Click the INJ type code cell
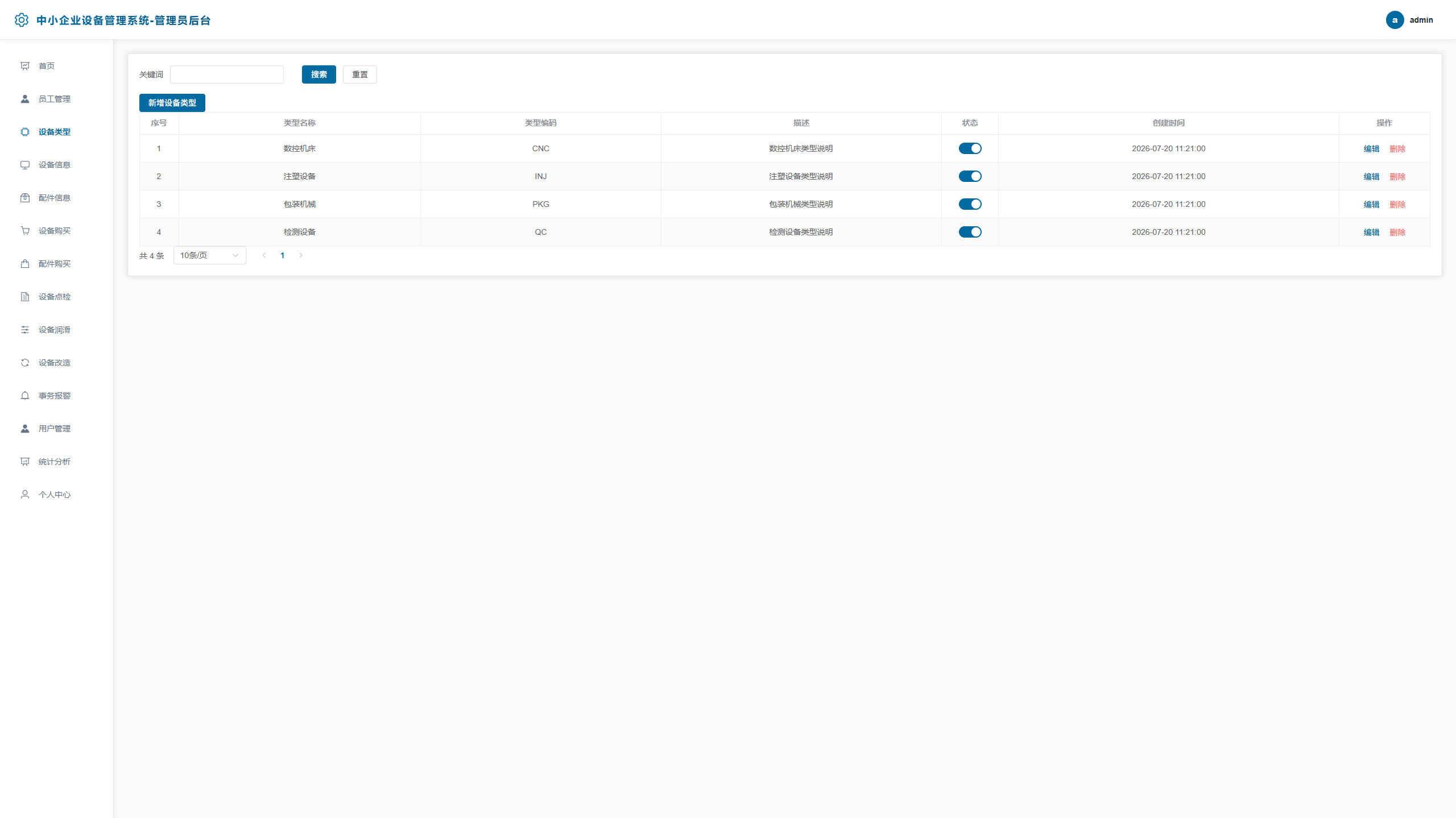 coord(541,176)
